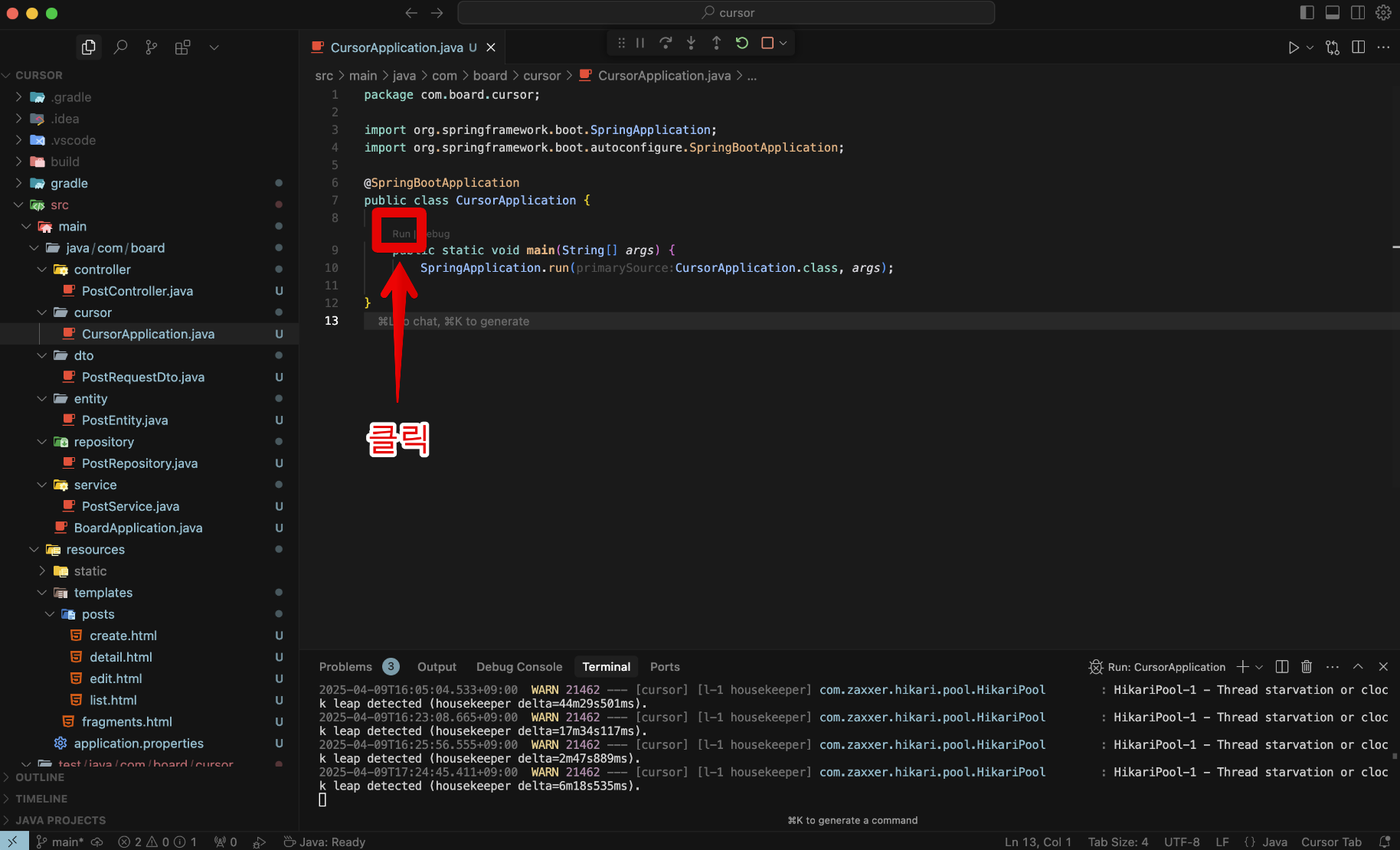Toggle the secondary sidebar layout icon

click(1358, 12)
